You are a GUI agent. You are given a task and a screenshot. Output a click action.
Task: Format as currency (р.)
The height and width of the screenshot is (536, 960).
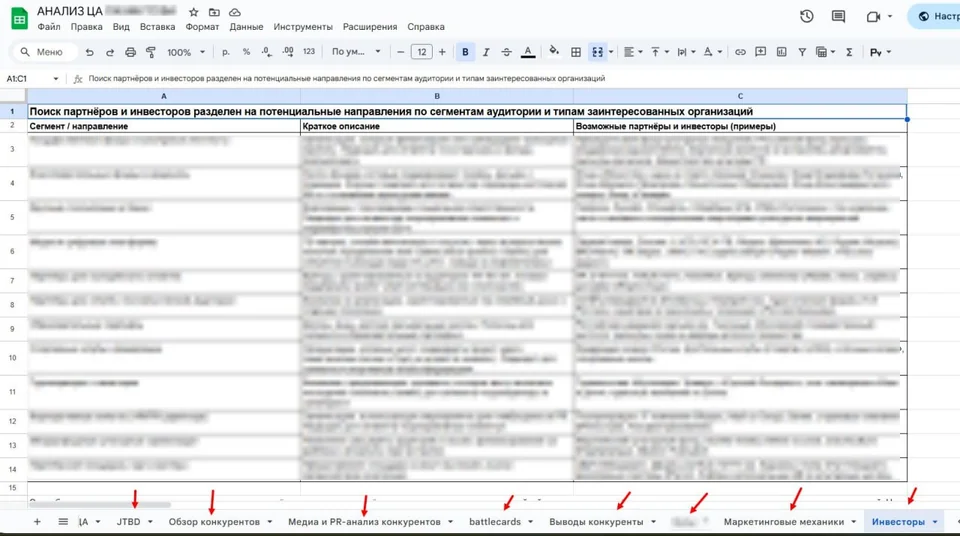tap(226, 52)
